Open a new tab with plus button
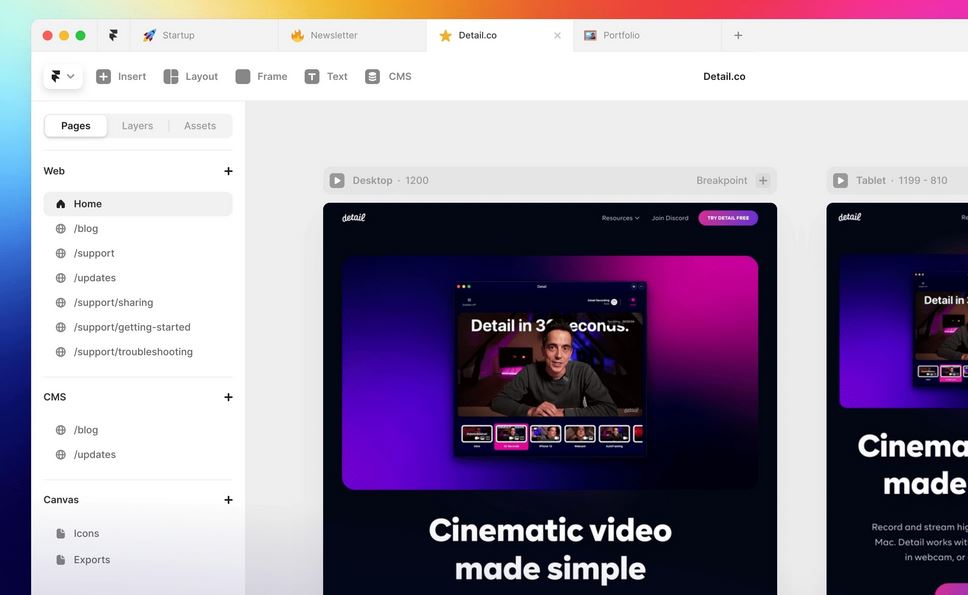Viewport: 968px width, 595px height. point(738,35)
